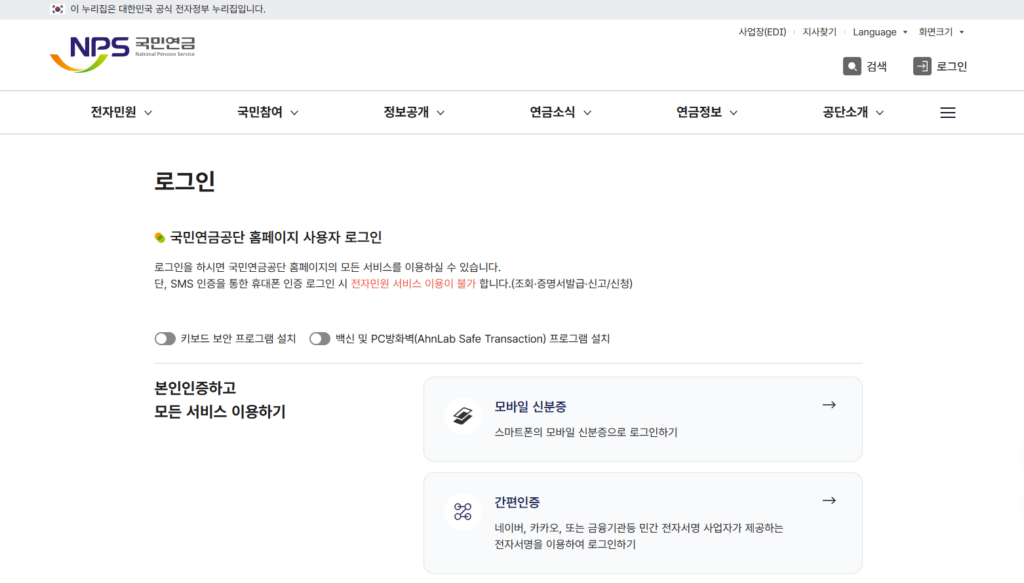Image resolution: width=1024 pixels, height=583 pixels.
Task: Click the 사업장(EDI) link
Action: click(762, 32)
